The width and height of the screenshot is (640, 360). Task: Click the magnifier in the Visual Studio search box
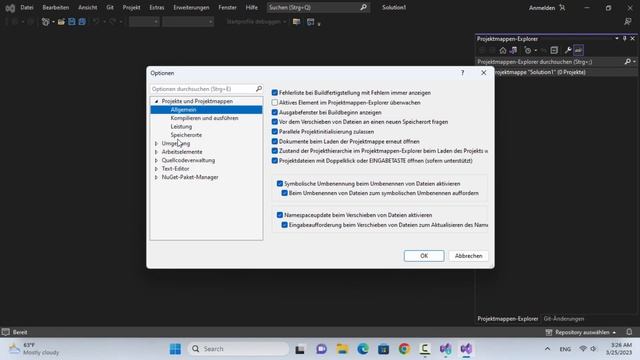[x=363, y=7]
